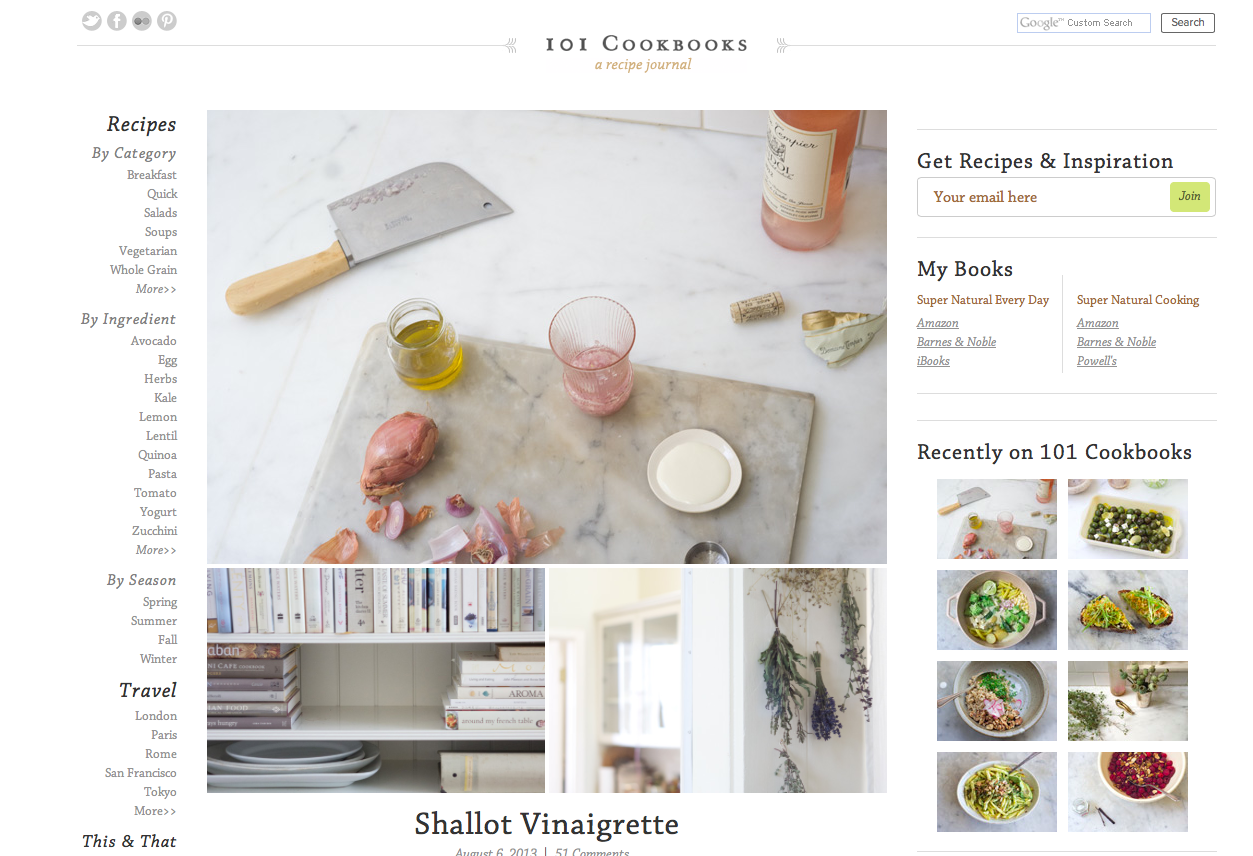Open the Twitter social icon
The height and width of the screenshot is (856, 1253).
coord(92,21)
